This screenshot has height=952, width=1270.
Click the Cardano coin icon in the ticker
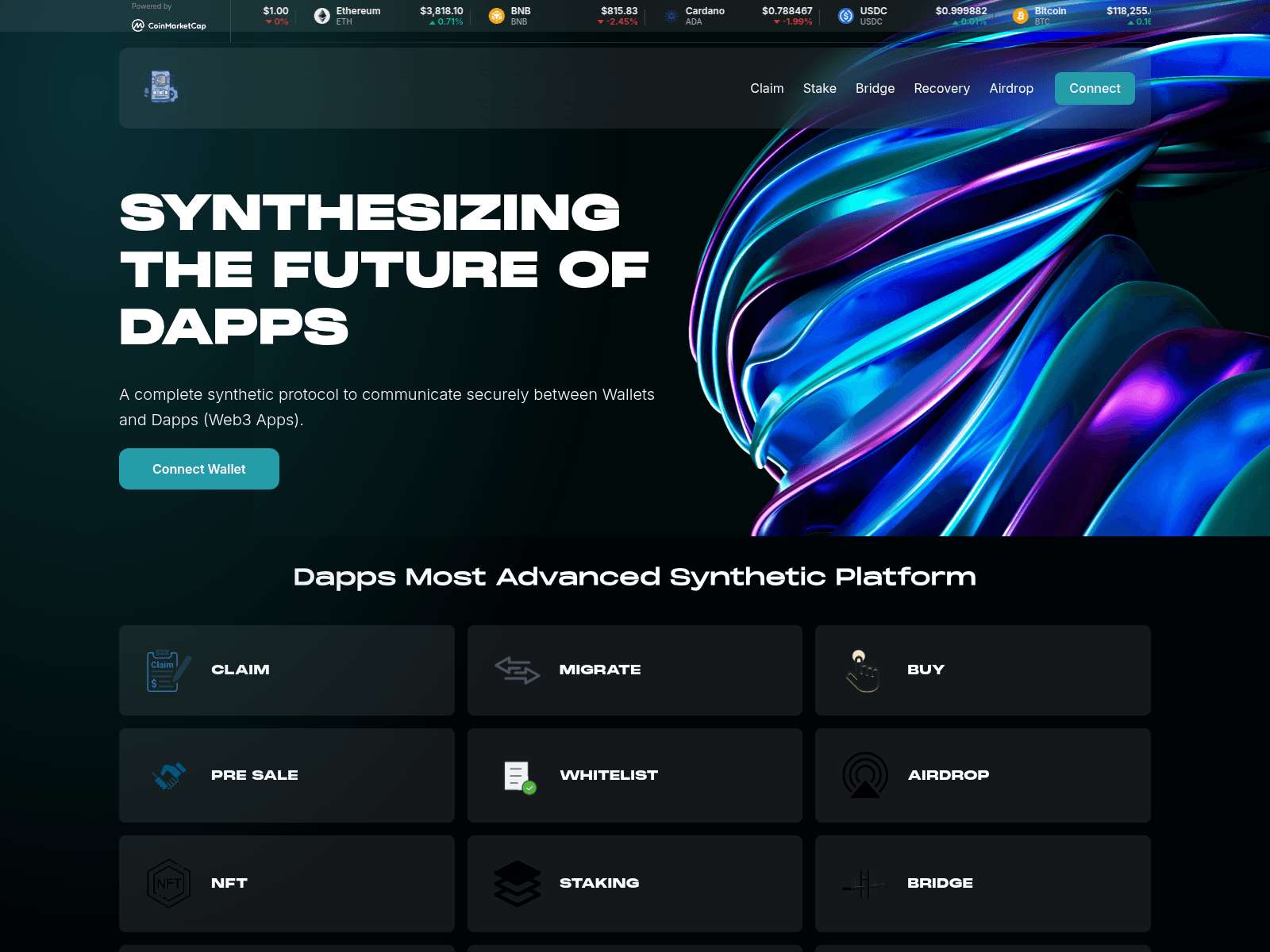(672, 16)
